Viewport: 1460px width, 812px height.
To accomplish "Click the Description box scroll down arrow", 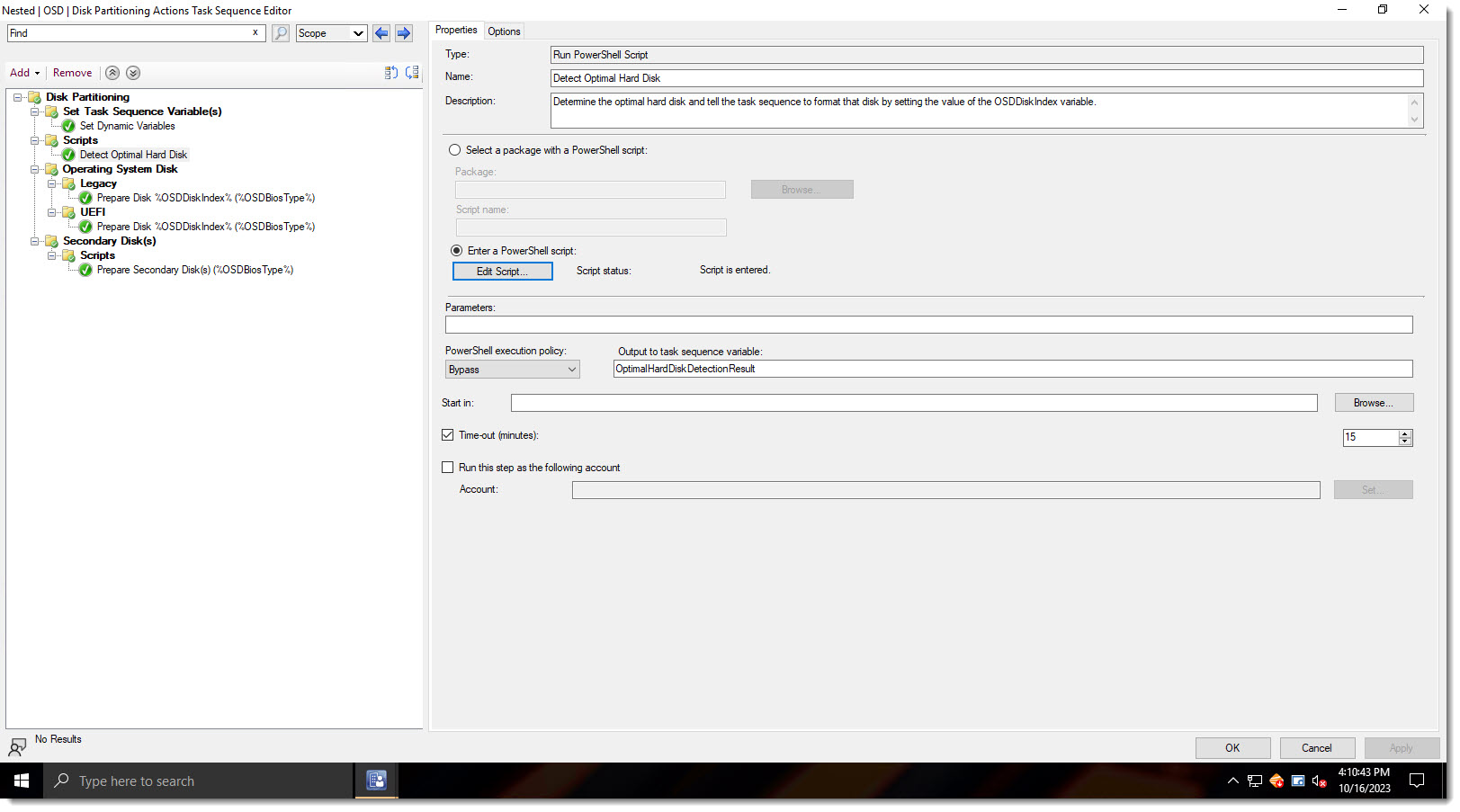I will 1414,120.
